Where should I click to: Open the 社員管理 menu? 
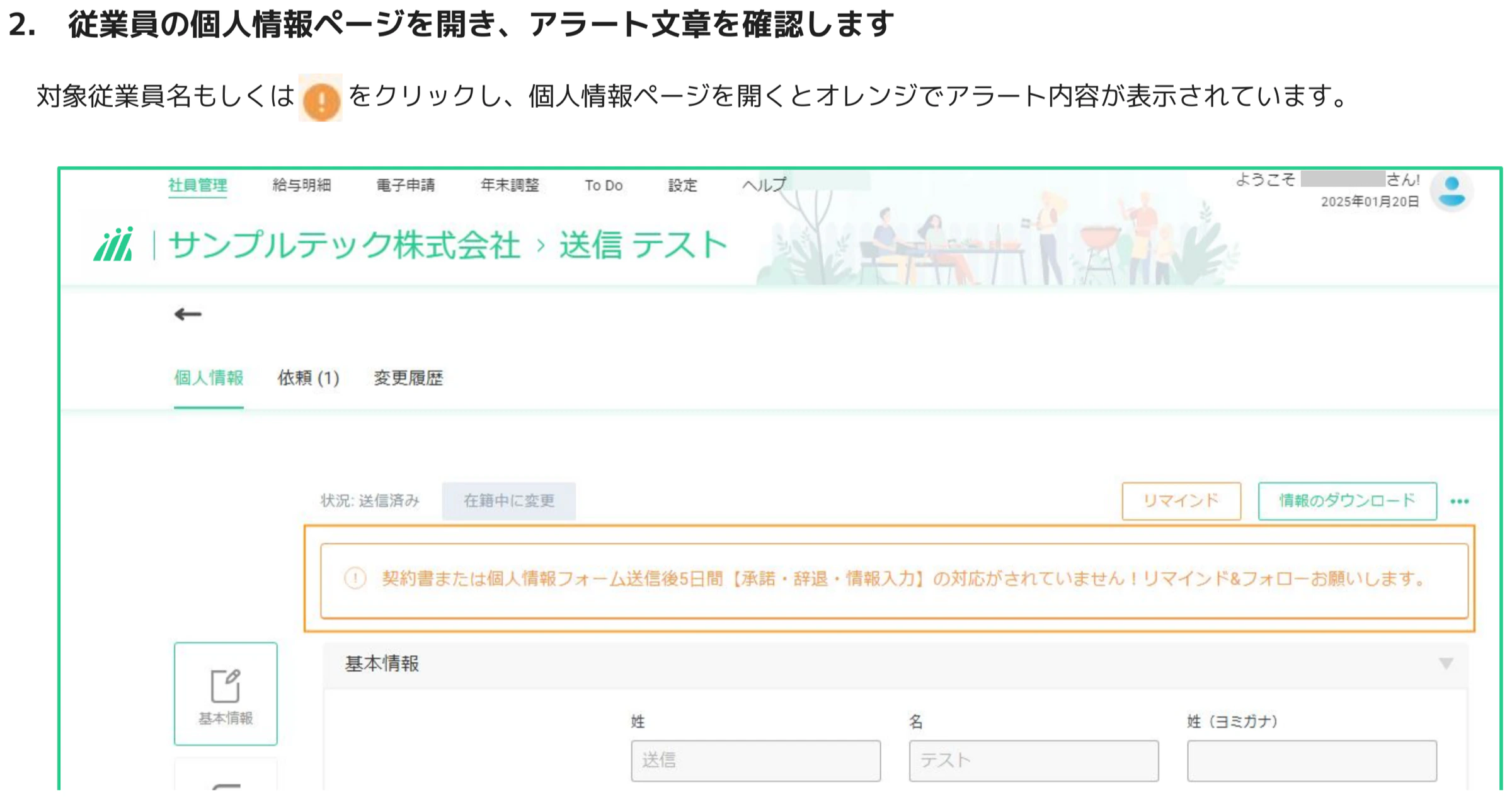click(x=197, y=185)
